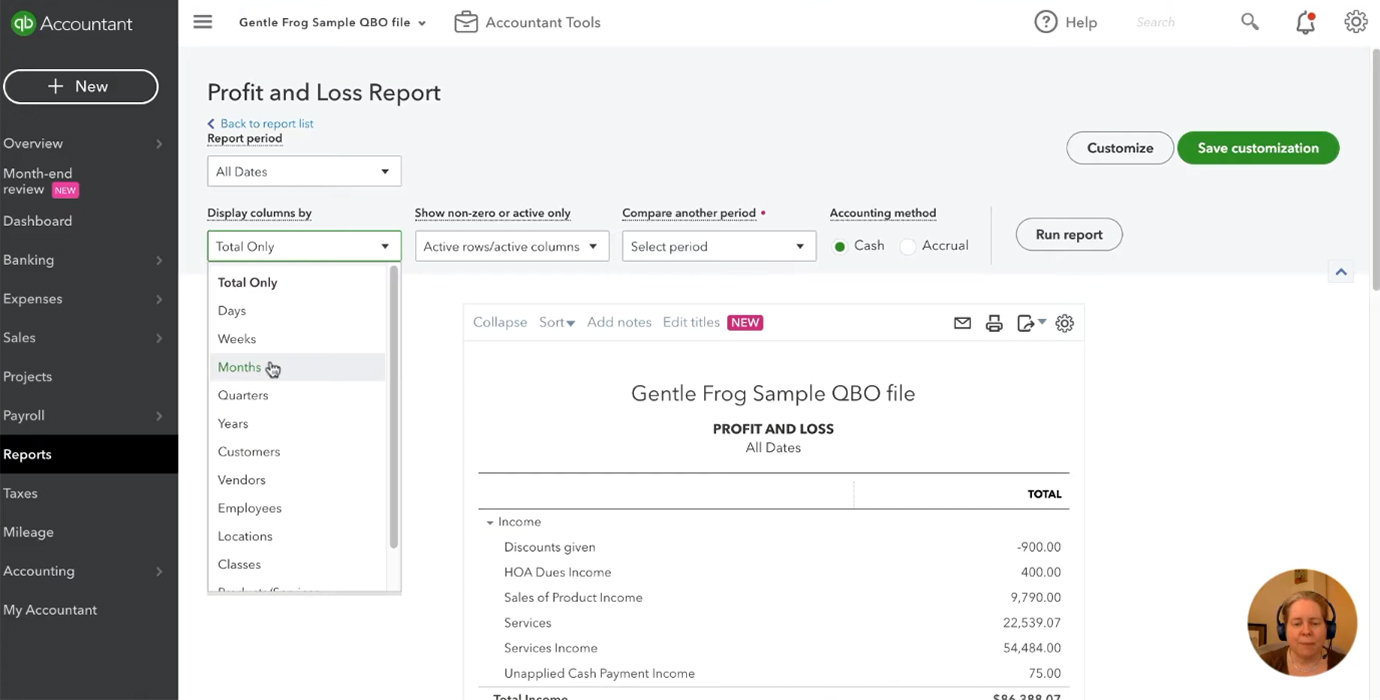The width and height of the screenshot is (1380, 700).
Task: Open the Compare another period dropdown
Action: point(719,246)
